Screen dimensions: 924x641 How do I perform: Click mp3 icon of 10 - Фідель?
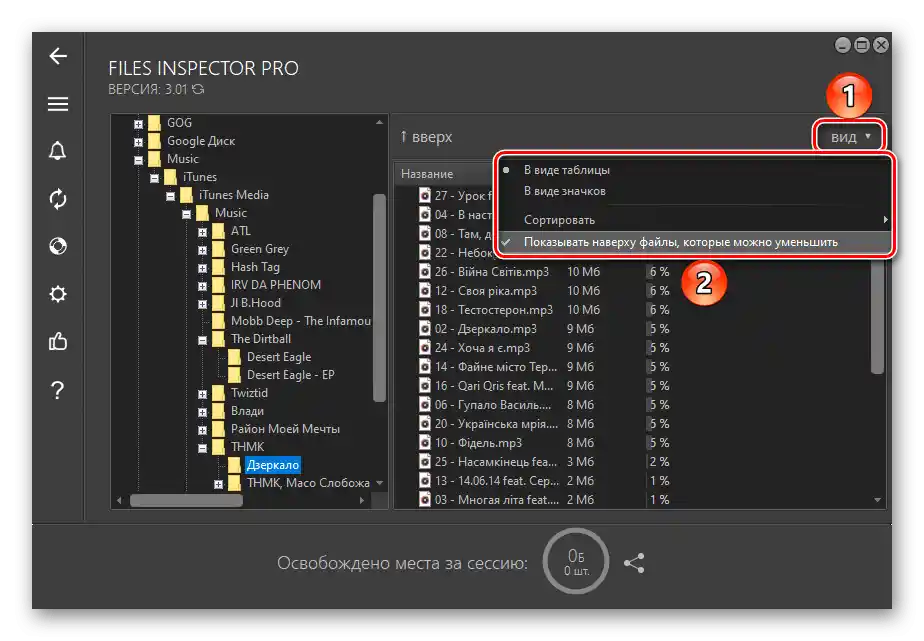pos(425,442)
